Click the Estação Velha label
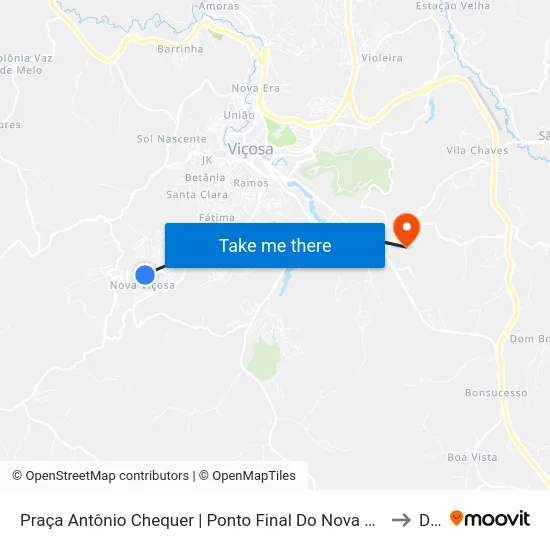 coord(453,6)
